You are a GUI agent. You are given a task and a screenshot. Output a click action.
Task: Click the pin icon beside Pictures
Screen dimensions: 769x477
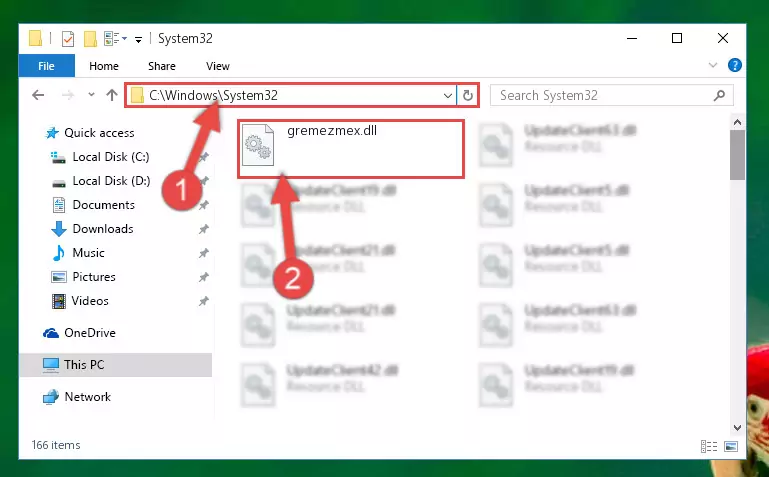(204, 277)
